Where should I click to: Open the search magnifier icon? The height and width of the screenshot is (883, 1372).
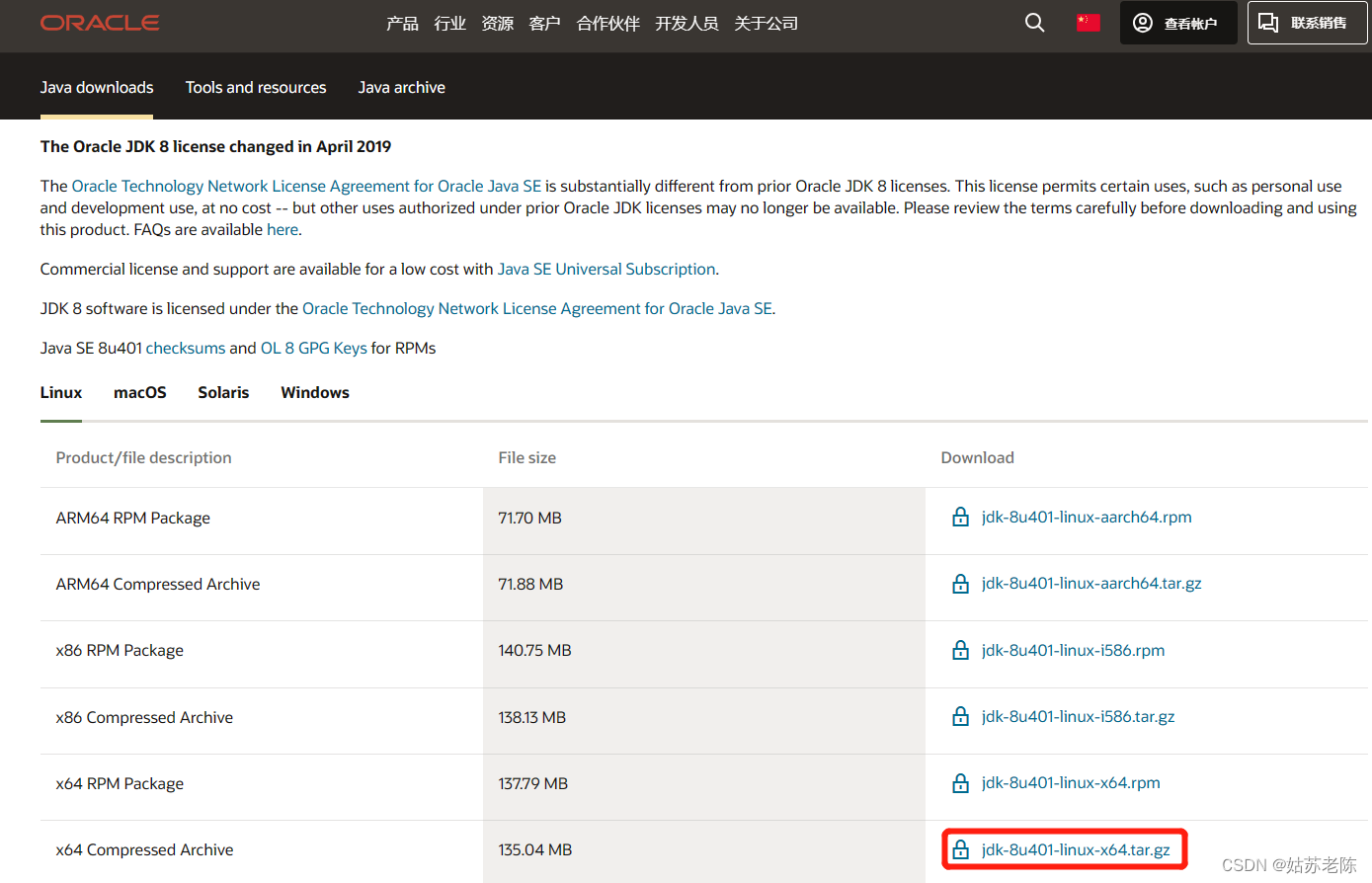(1034, 23)
